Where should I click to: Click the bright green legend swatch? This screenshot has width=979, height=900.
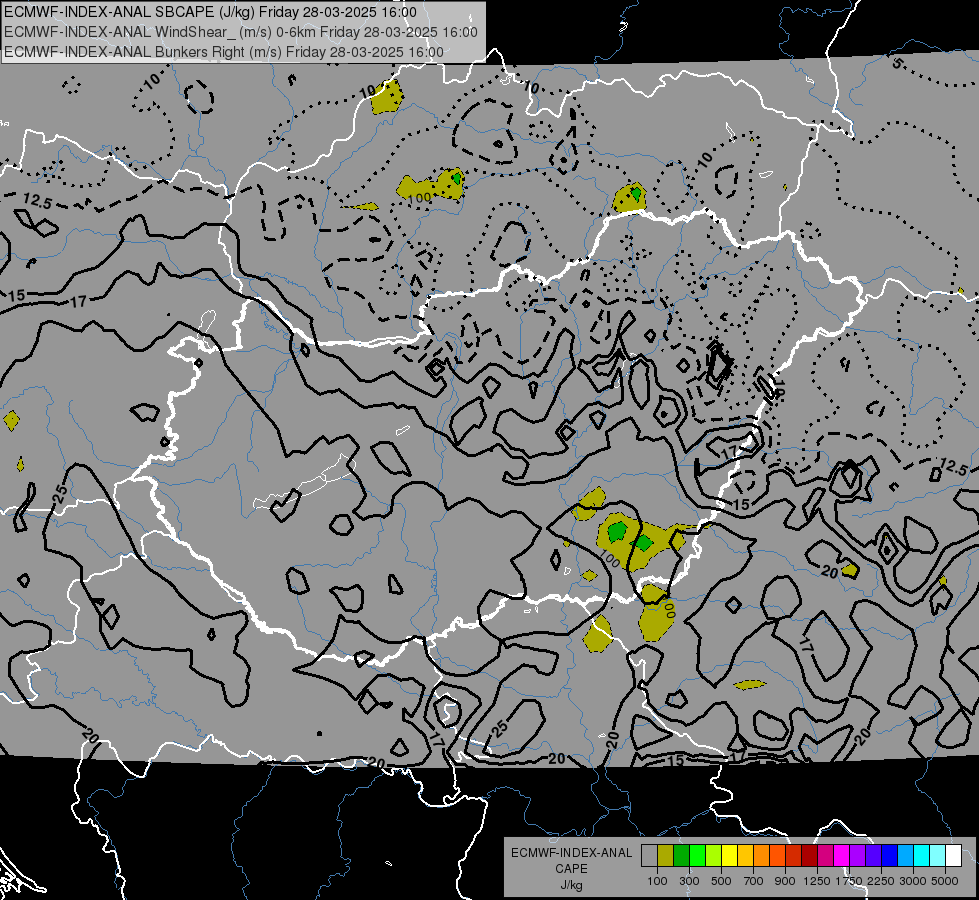click(697, 856)
